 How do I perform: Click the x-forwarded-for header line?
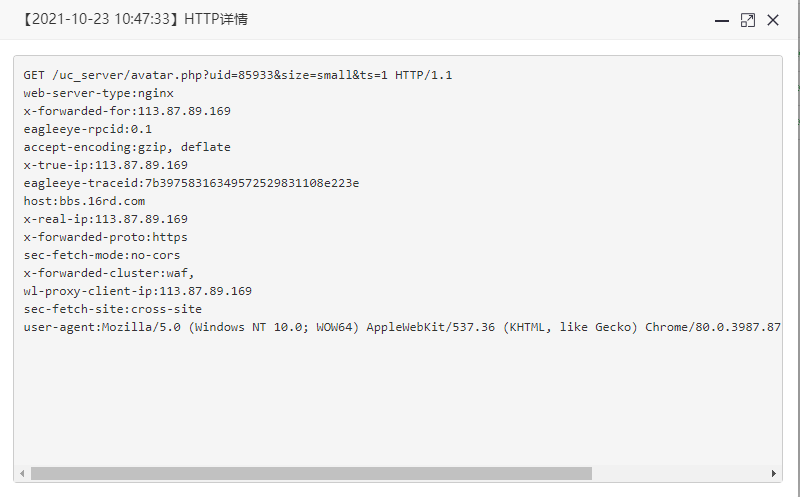[x=127, y=111]
